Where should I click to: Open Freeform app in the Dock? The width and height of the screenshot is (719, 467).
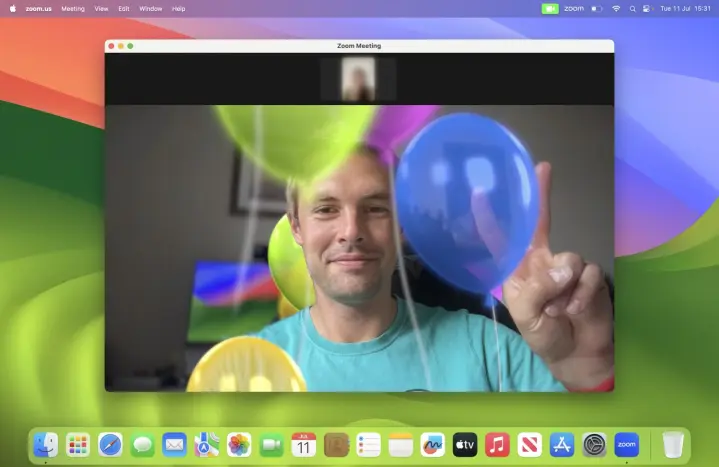tap(433, 445)
